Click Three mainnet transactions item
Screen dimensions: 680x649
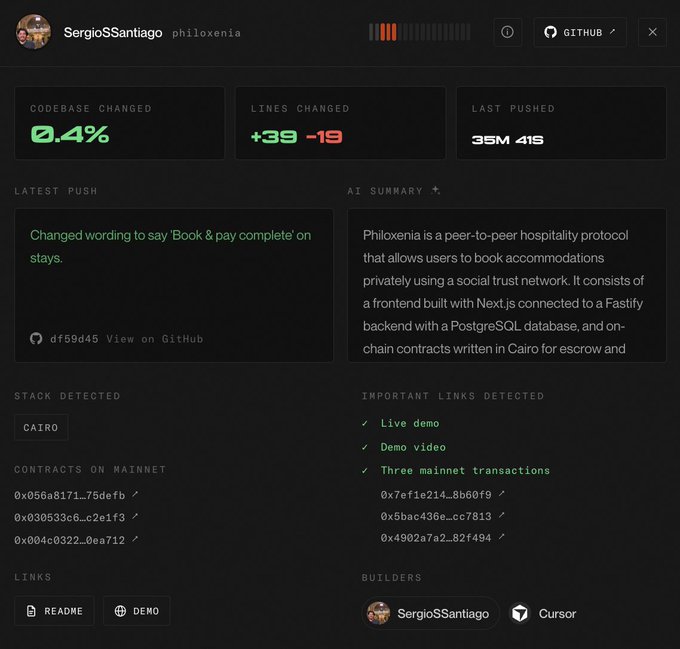[x=465, y=470]
